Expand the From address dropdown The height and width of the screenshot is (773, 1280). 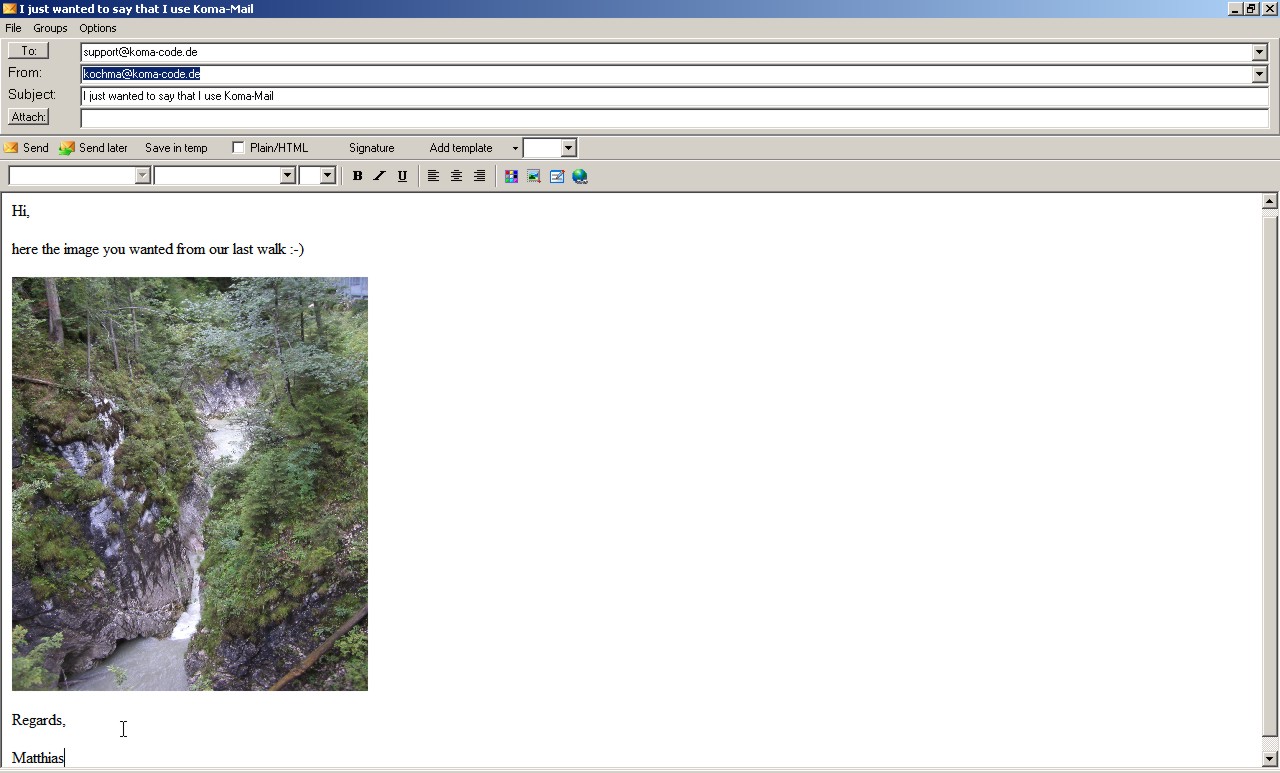1259,74
